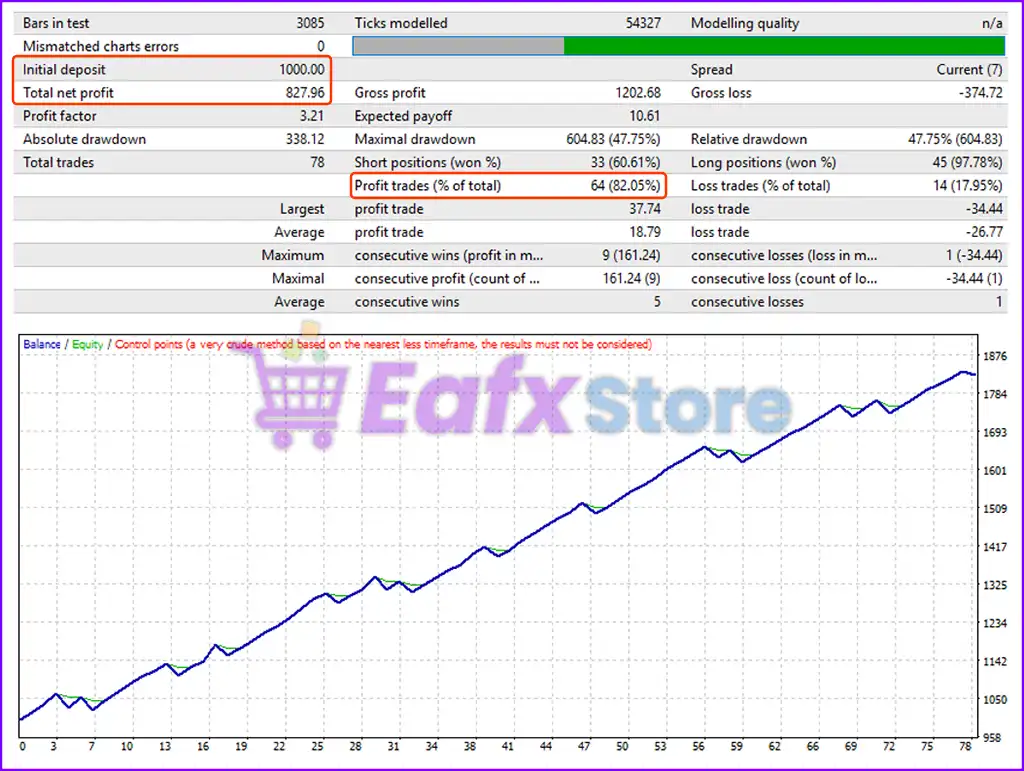Select the Absolute drawdown value 338.12
The height and width of the screenshot is (771, 1024).
click(x=305, y=139)
